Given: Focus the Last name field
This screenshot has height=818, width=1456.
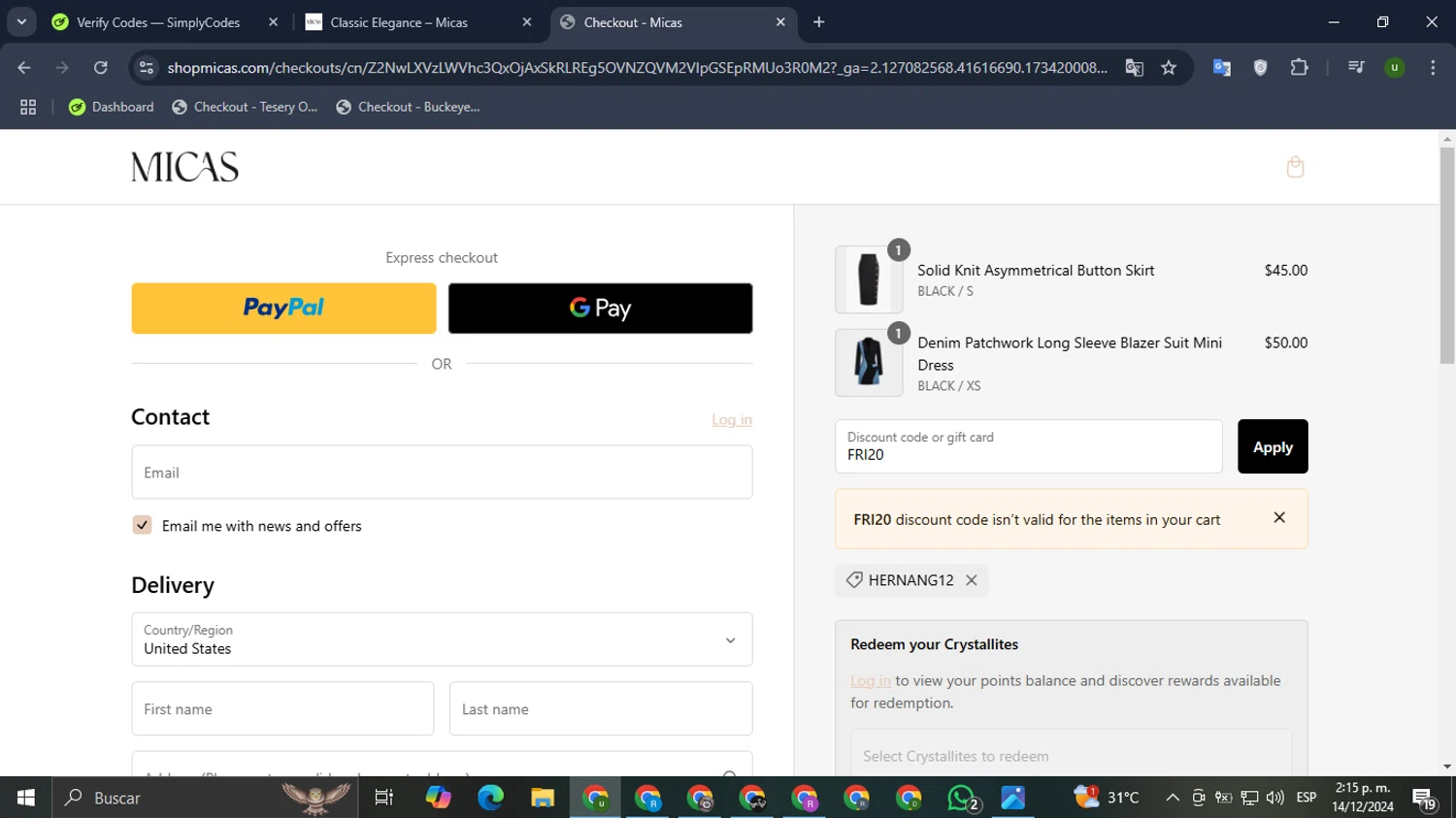Looking at the screenshot, I should [601, 708].
